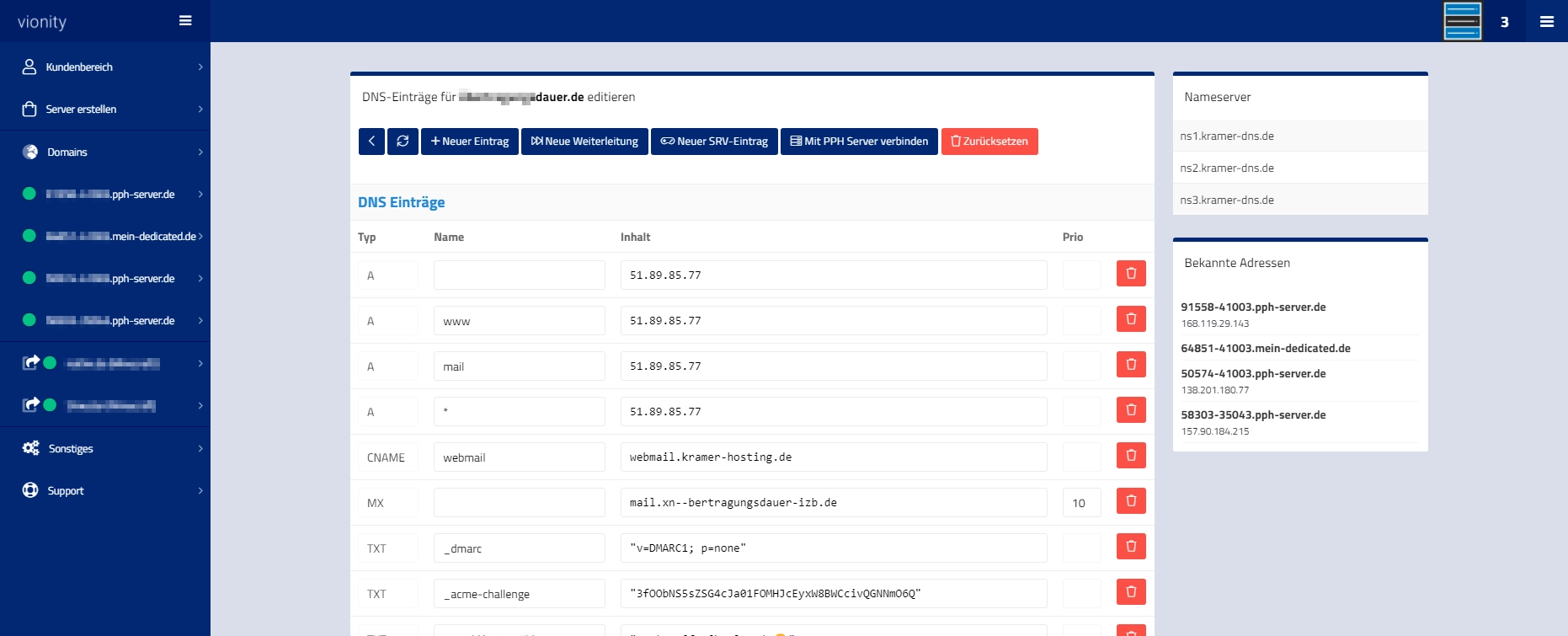Expand the first pph-server.de chevron
Image resolution: width=1568 pixels, height=636 pixels.
200,194
